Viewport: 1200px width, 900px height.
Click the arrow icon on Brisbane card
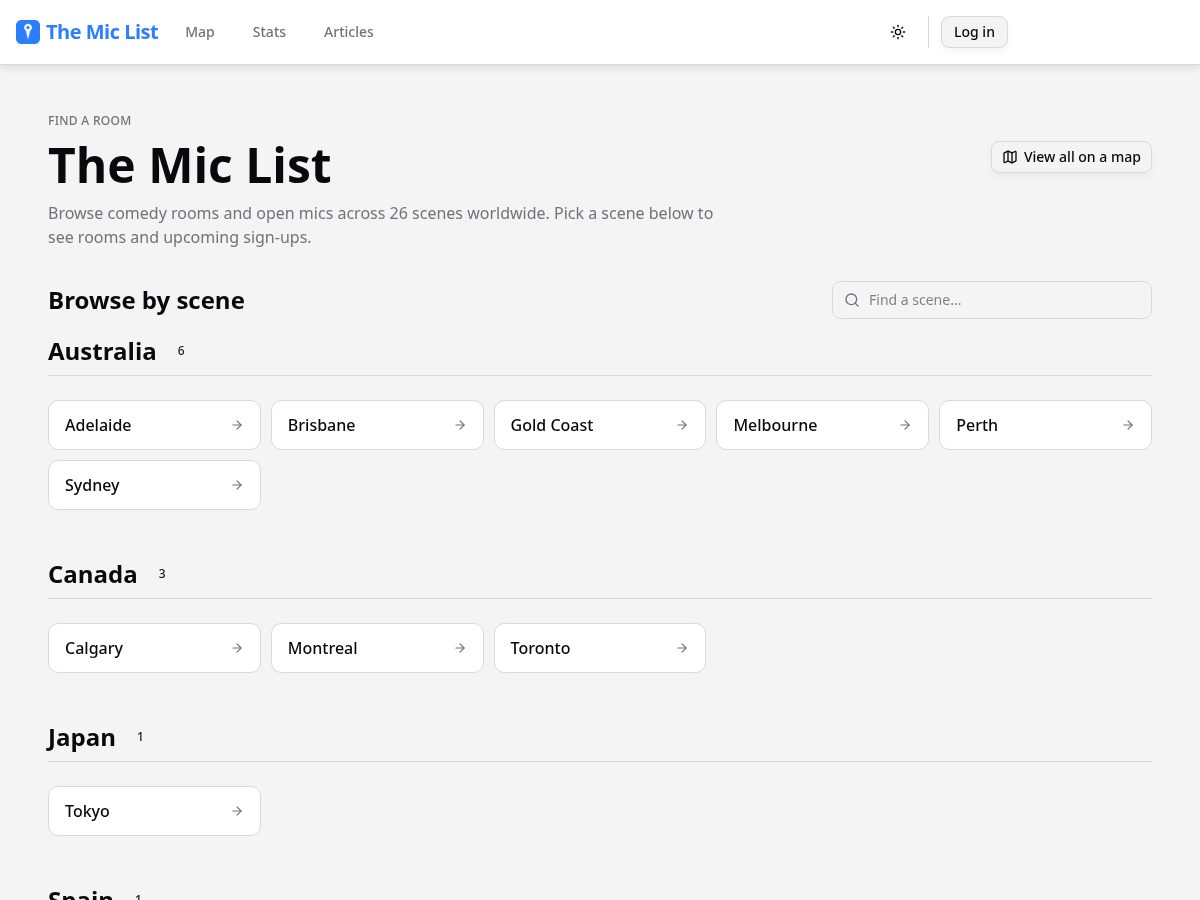coord(460,425)
